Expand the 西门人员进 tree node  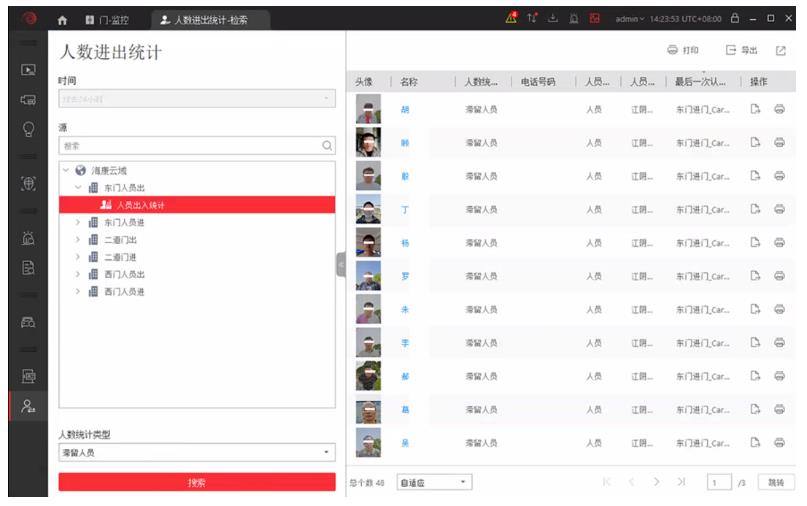tap(79, 291)
